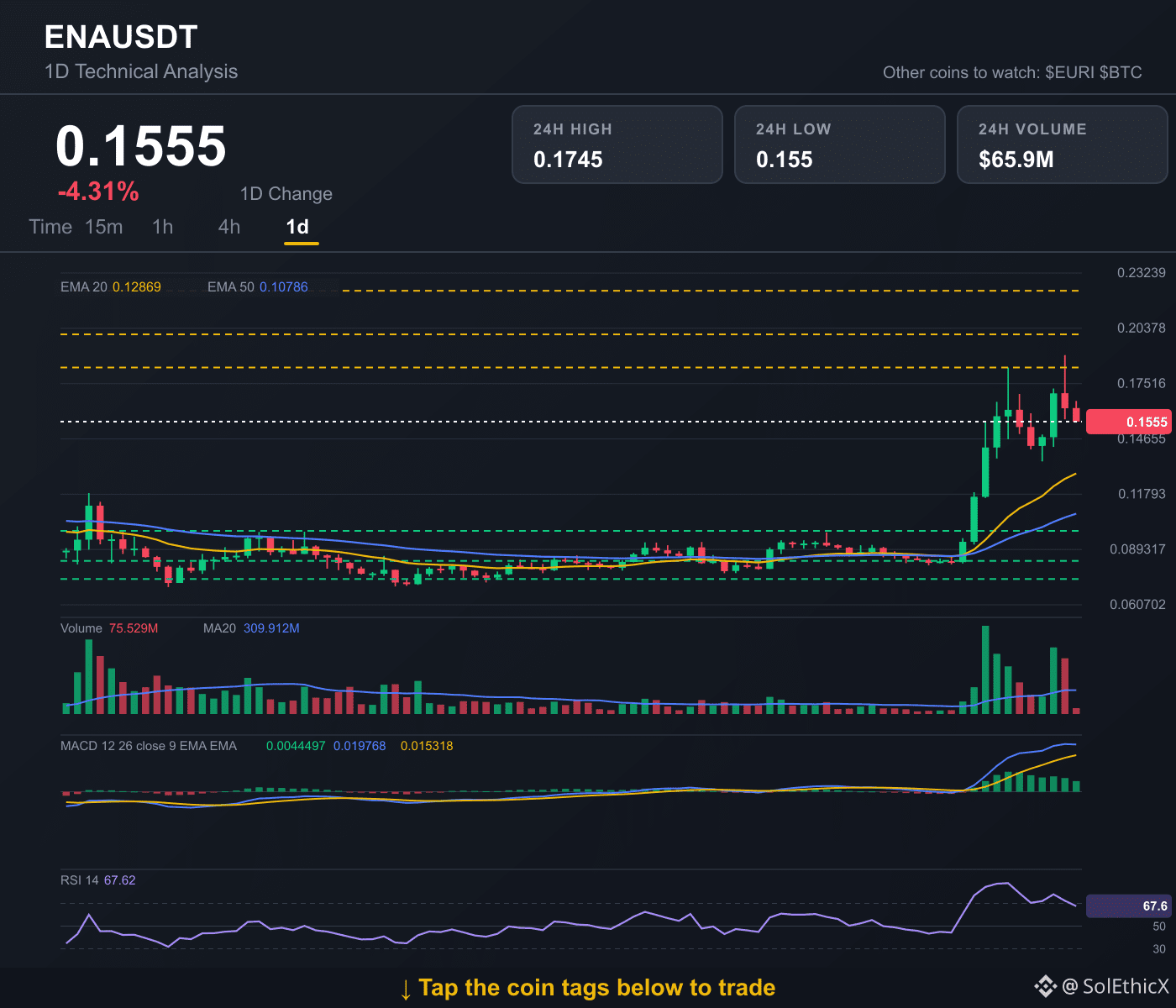Click the RSI 30 level axis label
Image resolution: width=1176 pixels, height=1008 pixels.
1159,949
